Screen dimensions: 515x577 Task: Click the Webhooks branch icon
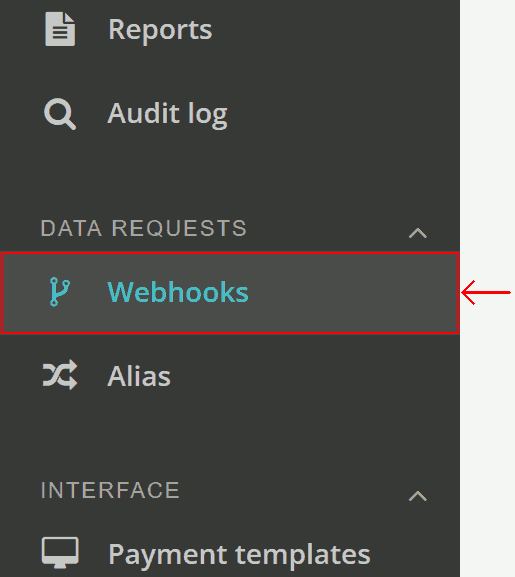click(x=60, y=292)
